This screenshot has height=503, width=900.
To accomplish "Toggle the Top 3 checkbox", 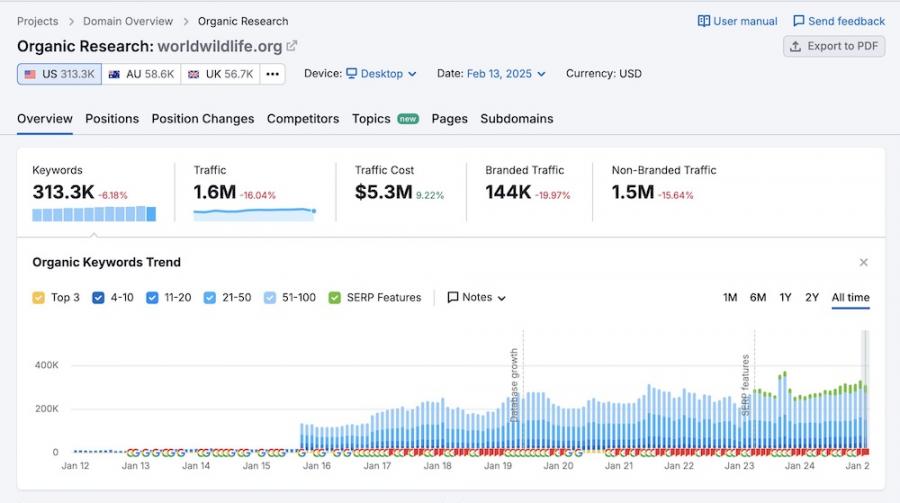I will [38, 297].
